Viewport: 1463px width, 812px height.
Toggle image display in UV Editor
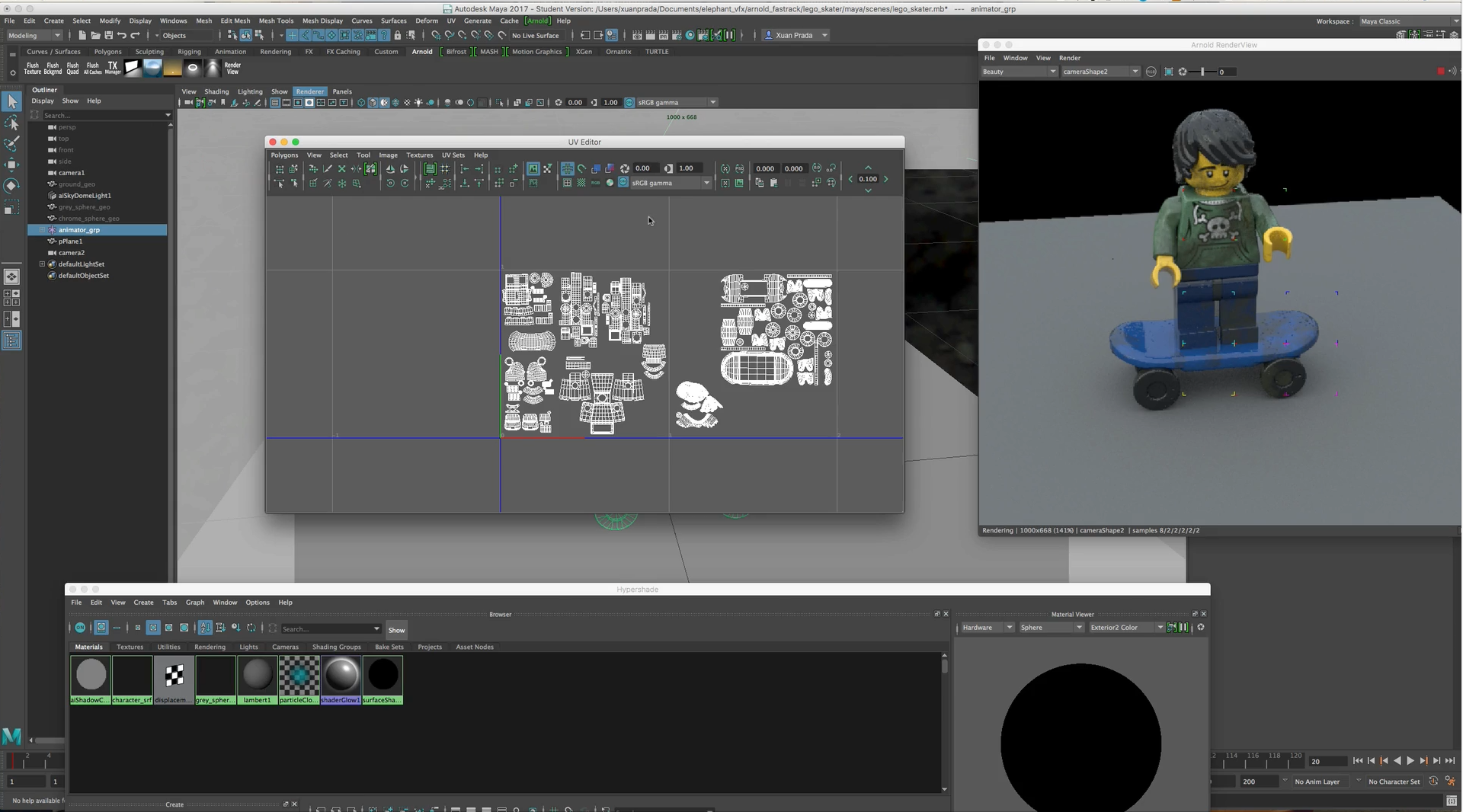click(533, 168)
